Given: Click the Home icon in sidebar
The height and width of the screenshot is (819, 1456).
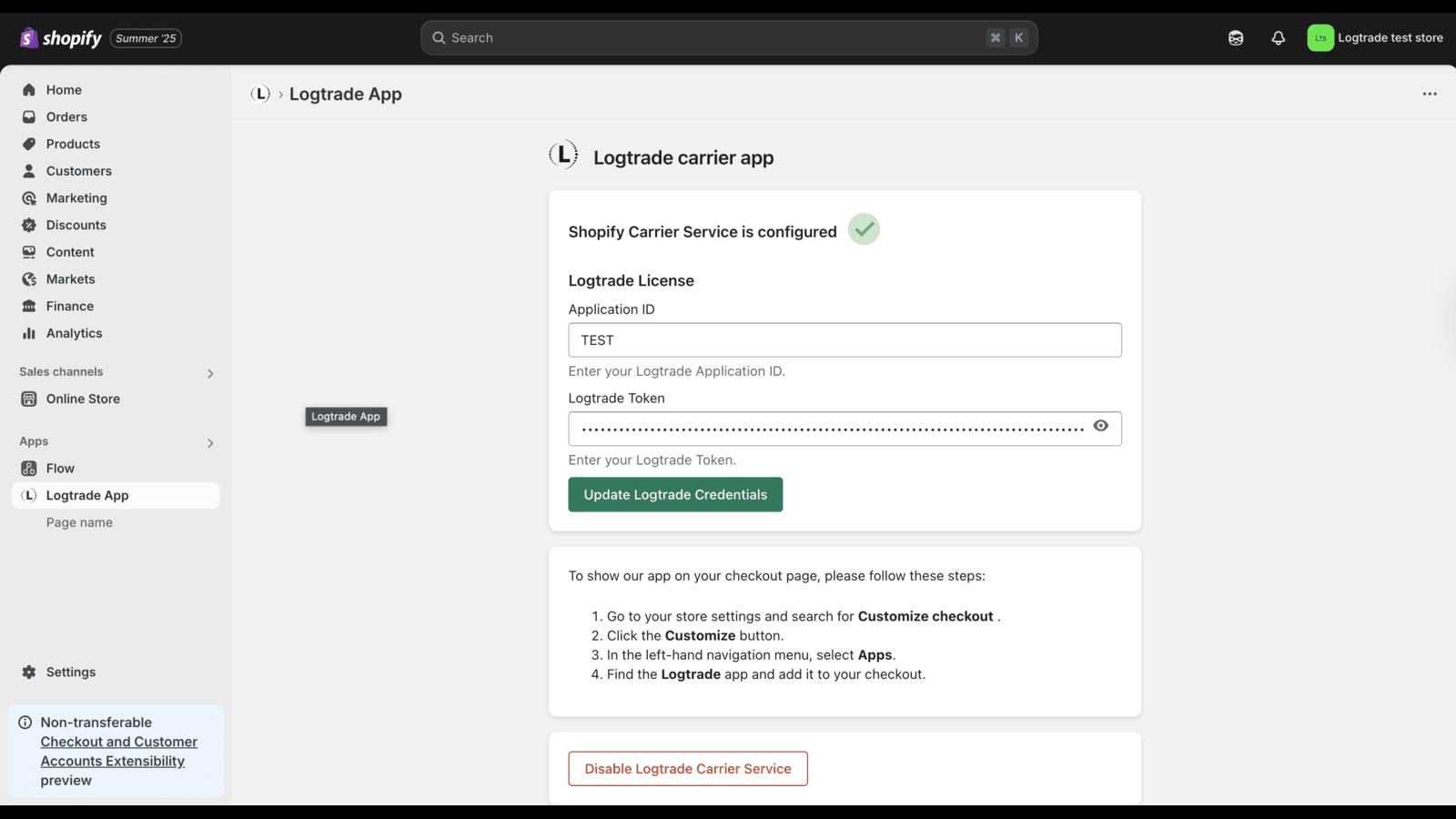Looking at the screenshot, I should point(29,90).
